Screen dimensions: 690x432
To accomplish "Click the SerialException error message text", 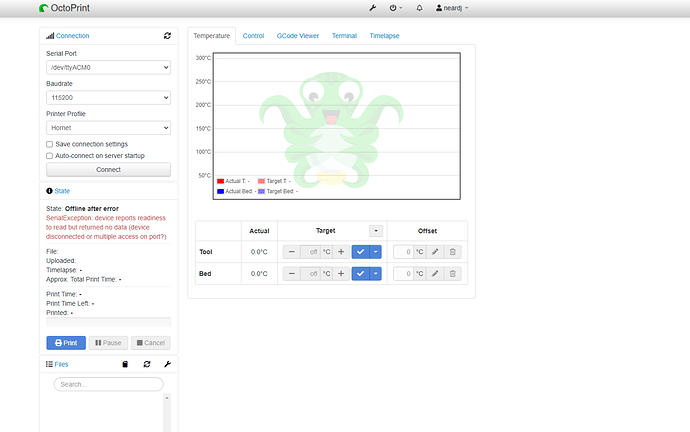I will click(106, 227).
